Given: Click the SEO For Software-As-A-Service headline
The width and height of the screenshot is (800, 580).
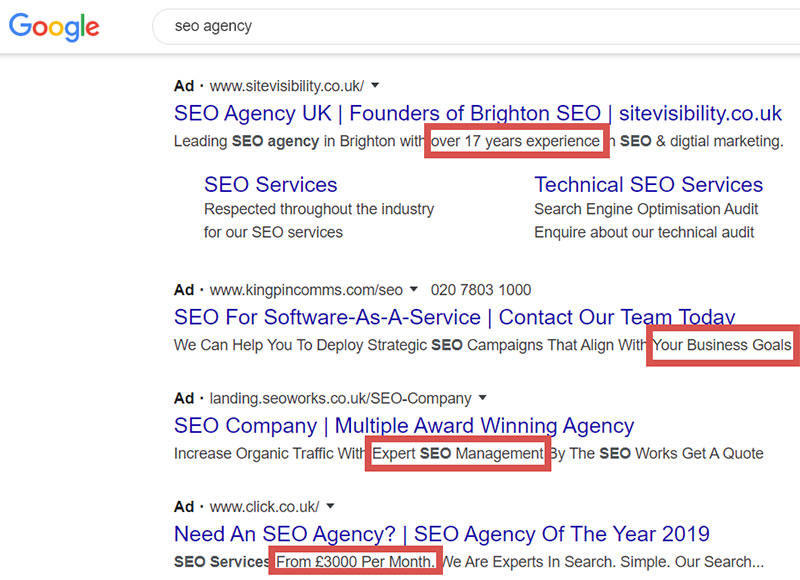Looking at the screenshot, I should click(x=452, y=316).
